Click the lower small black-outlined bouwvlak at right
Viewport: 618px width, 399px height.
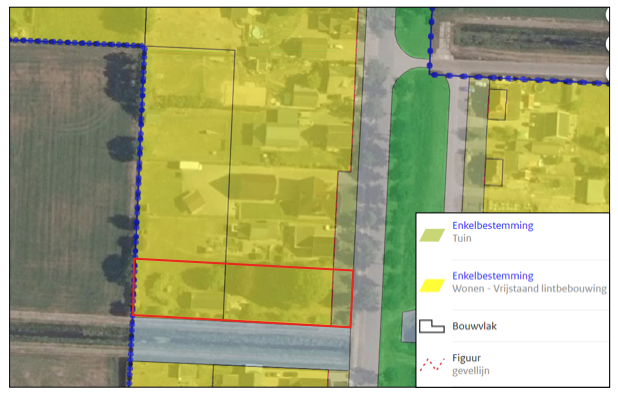494,172
